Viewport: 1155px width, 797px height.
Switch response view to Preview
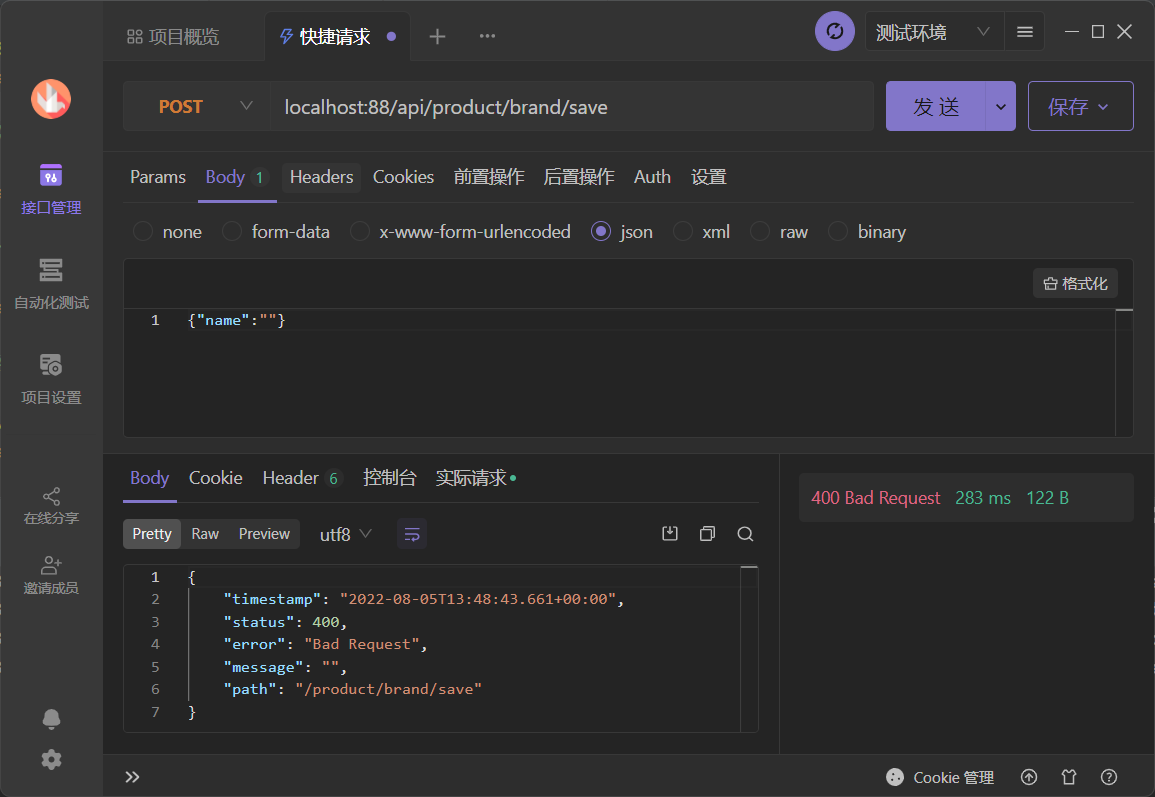point(264,534)
